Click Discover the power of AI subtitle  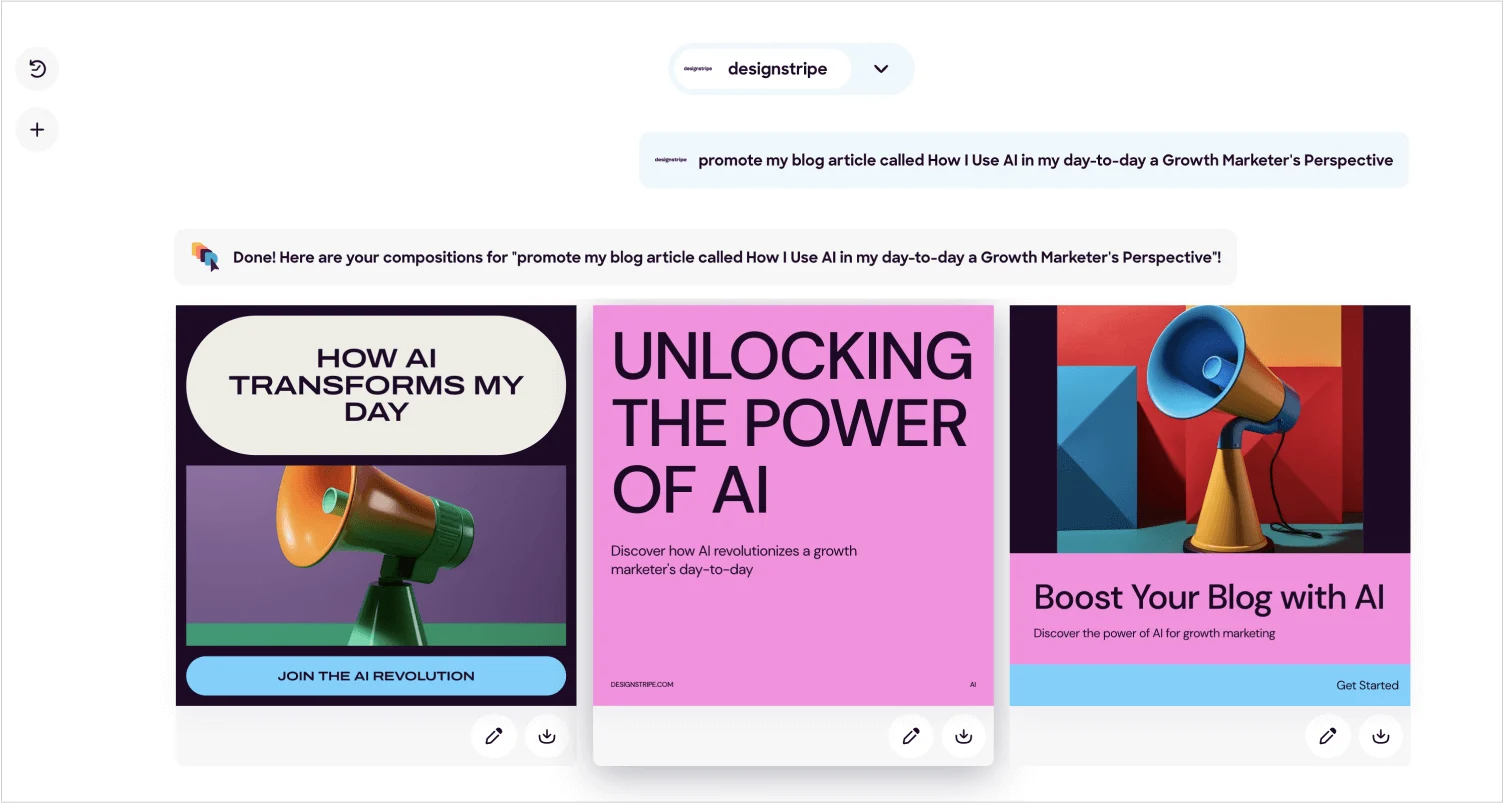(1154, 633)
